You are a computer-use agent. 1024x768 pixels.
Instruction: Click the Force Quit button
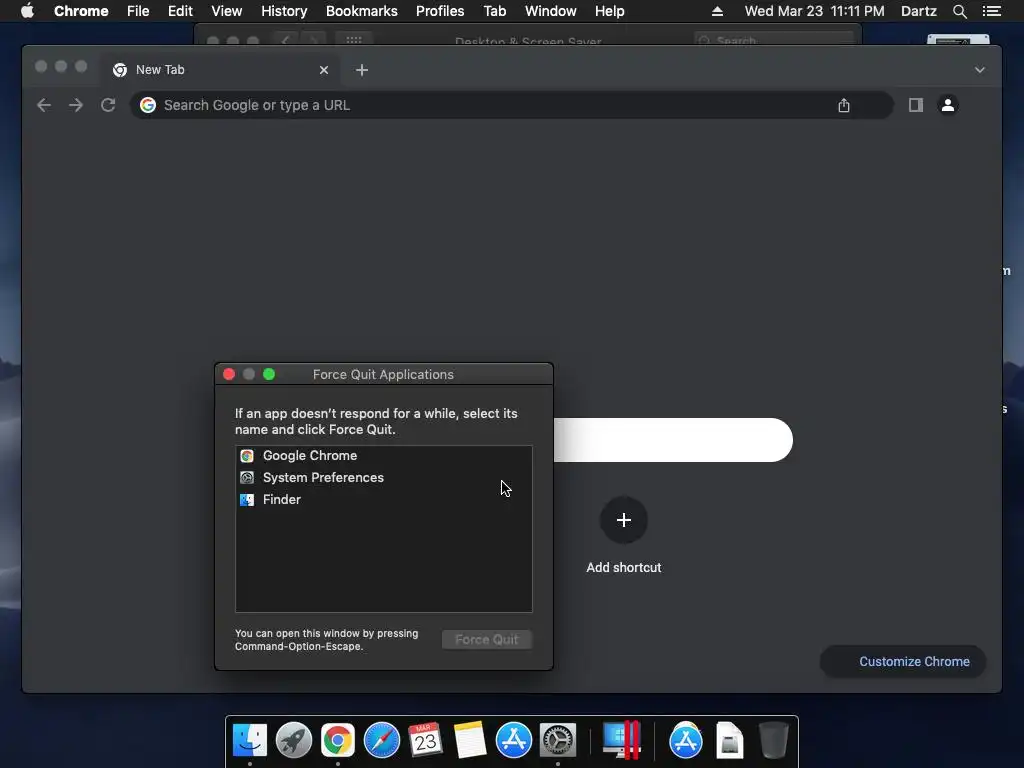(x=487, y=639)
